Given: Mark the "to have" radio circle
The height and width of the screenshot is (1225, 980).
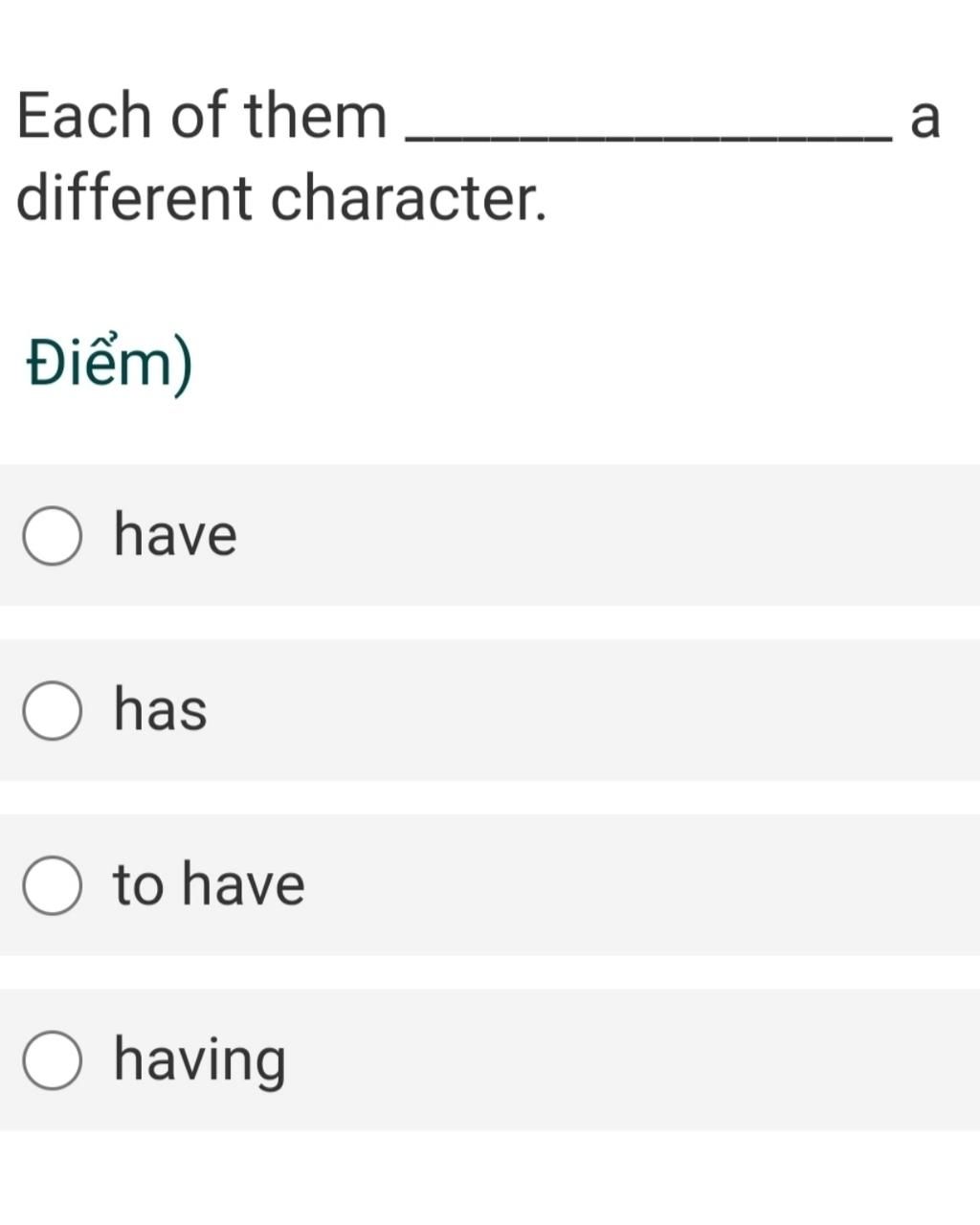Looking at the screenshot, I should pos(52,885).
